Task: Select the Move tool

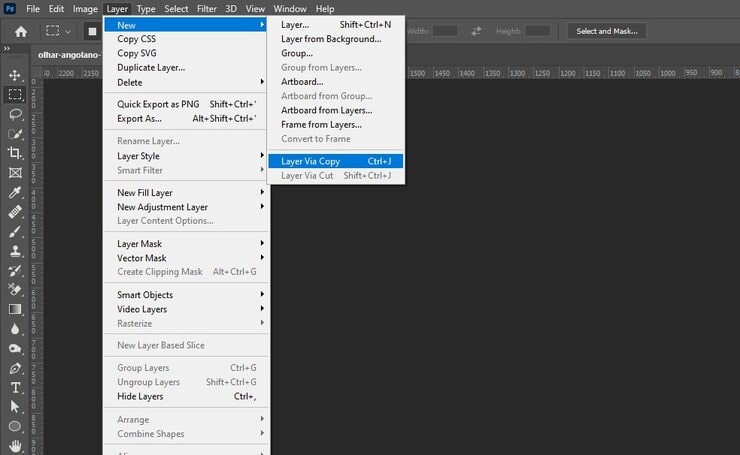Action: coord(15,75)
